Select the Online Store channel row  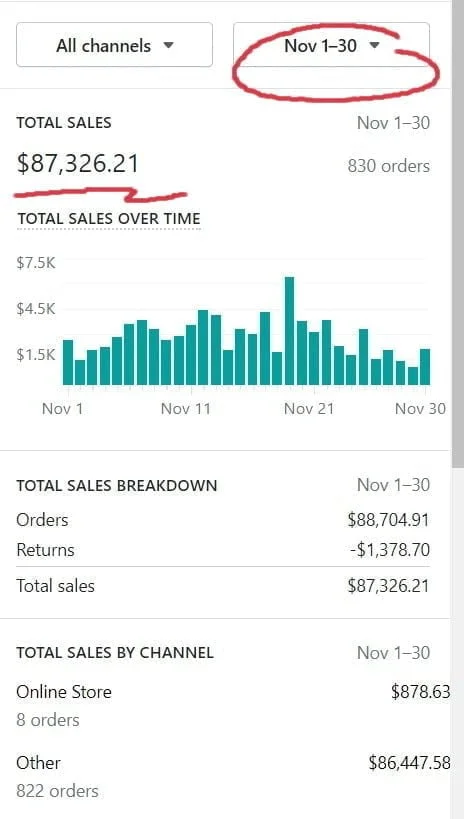tap(233, 706)
